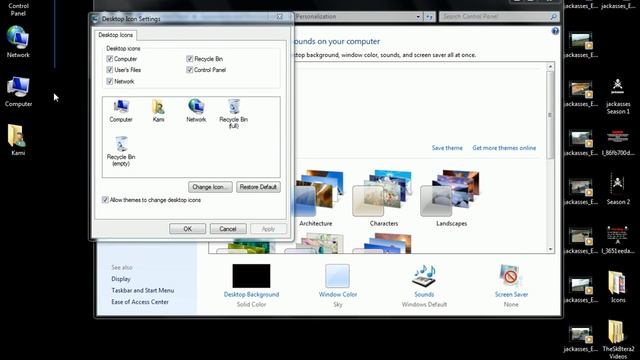Click the Icons folder on the desktop
Image resolution: width=640 pixels, height=360 pixels.
click(618, 287)
